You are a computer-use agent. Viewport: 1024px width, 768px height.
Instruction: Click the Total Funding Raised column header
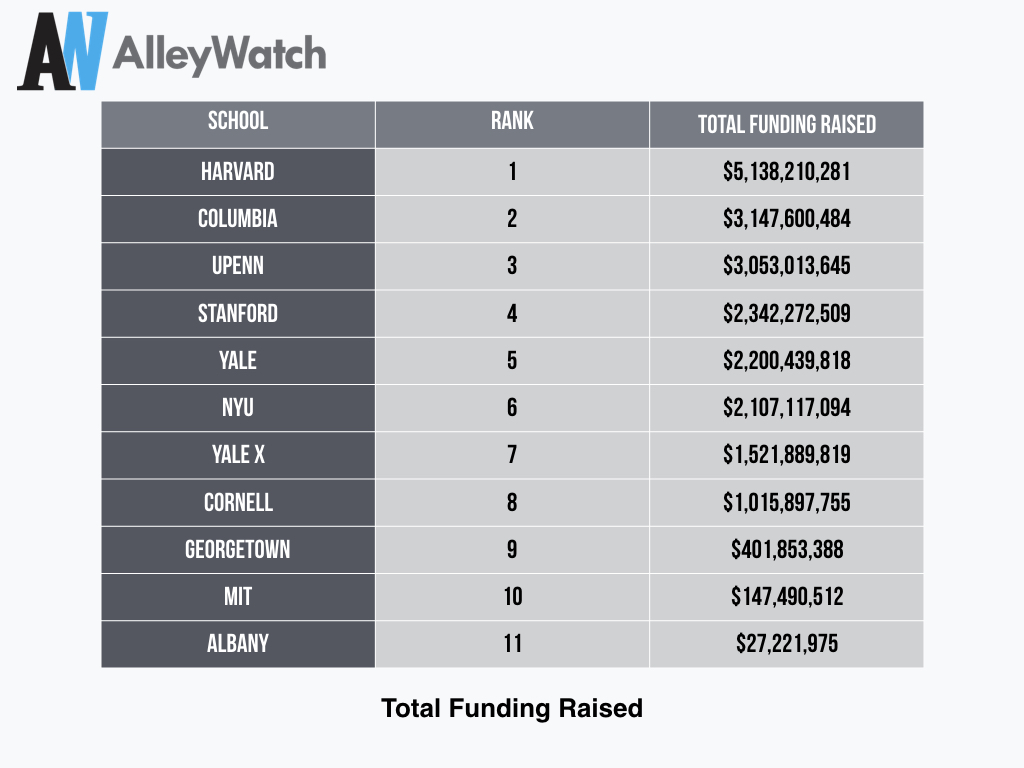[786, 125]
